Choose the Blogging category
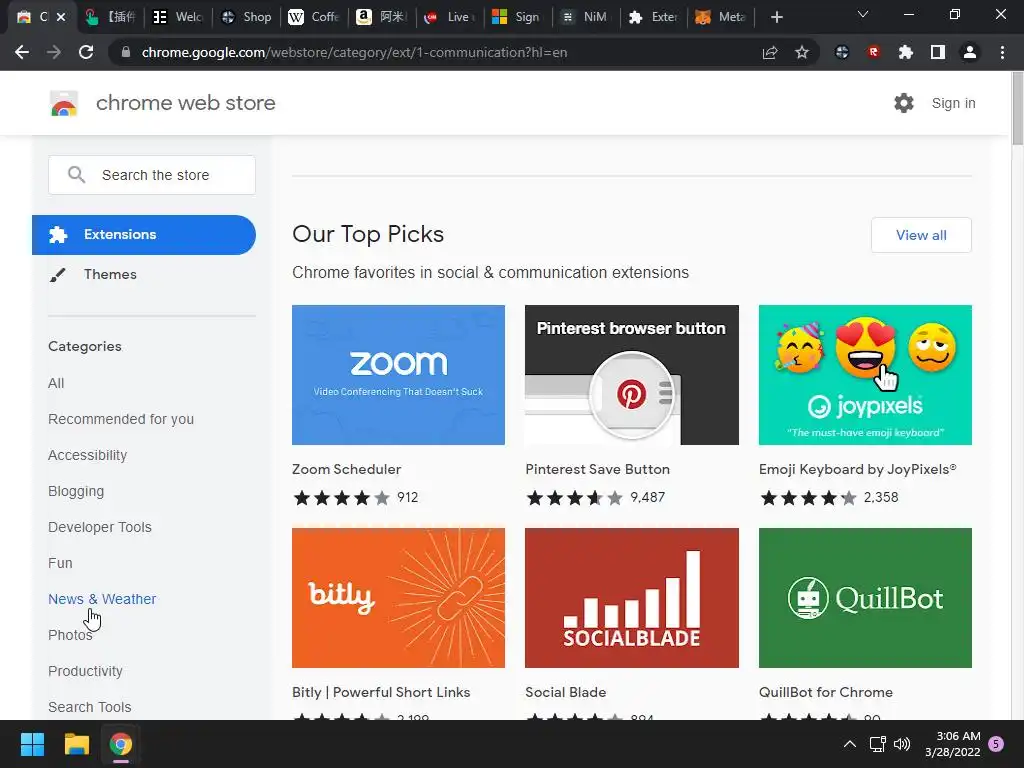This screenshot has width=1024, height=768. [76, 491]
